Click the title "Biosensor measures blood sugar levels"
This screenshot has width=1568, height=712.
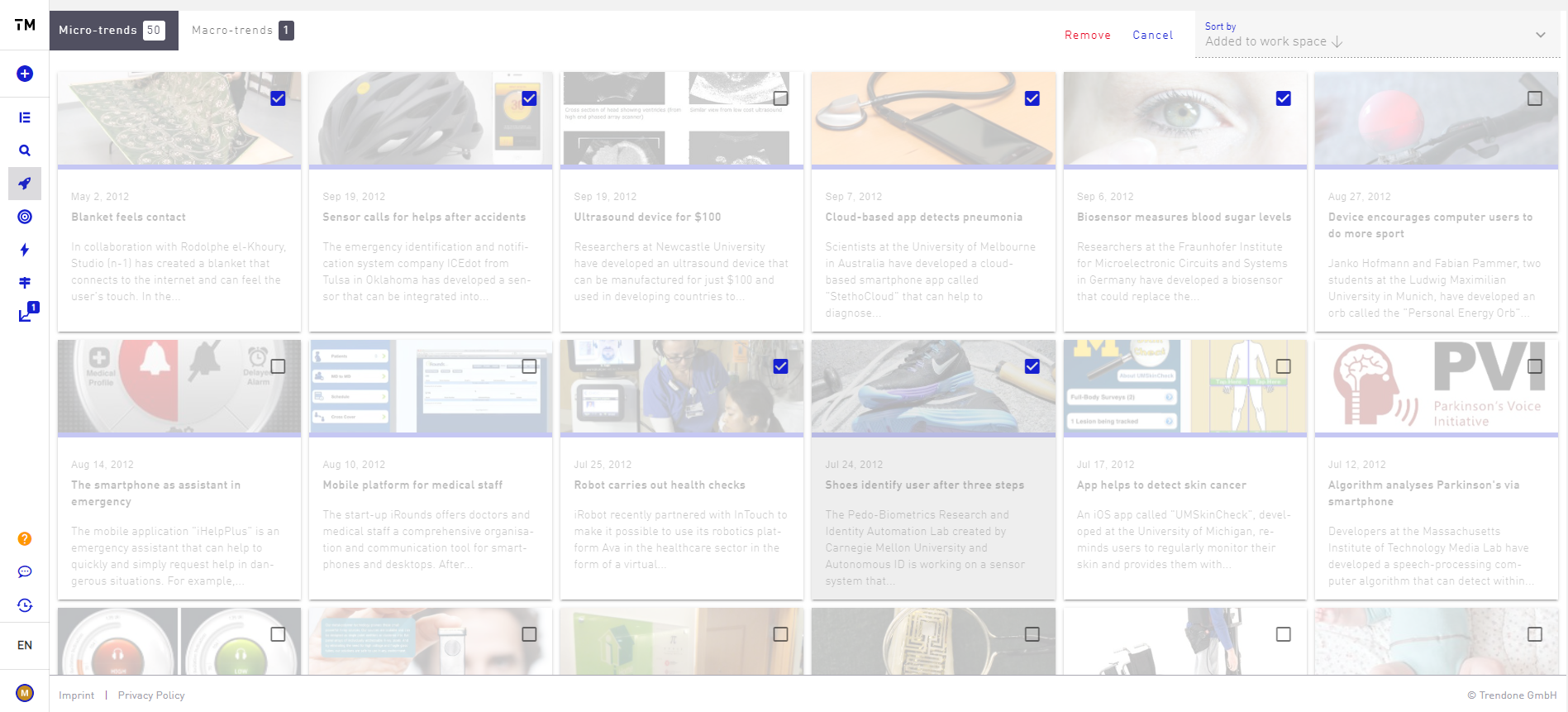click(1184, 217)
